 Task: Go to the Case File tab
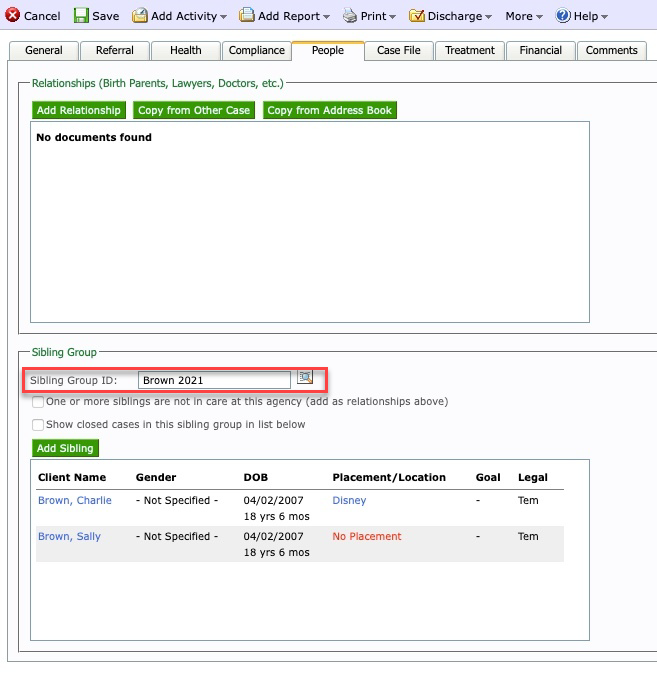399,51
